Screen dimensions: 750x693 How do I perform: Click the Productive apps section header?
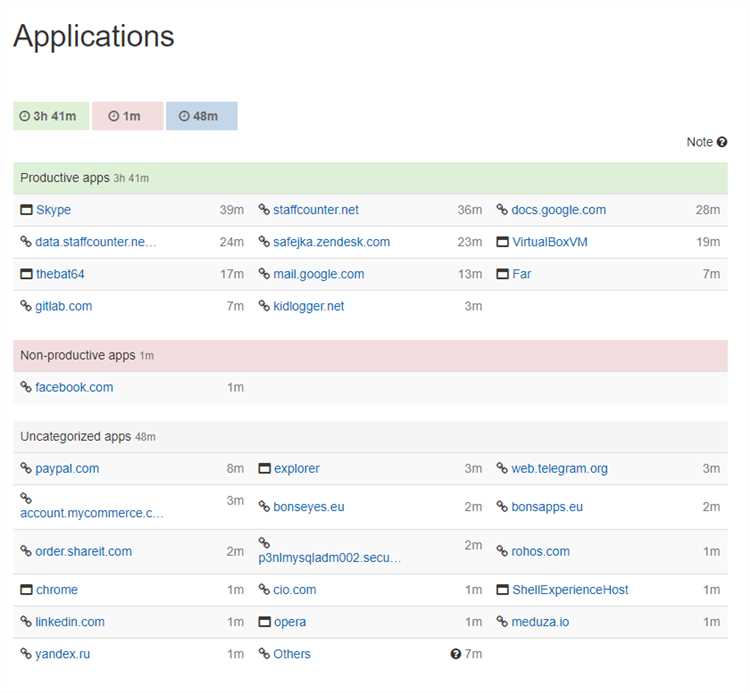click(371, 178)
